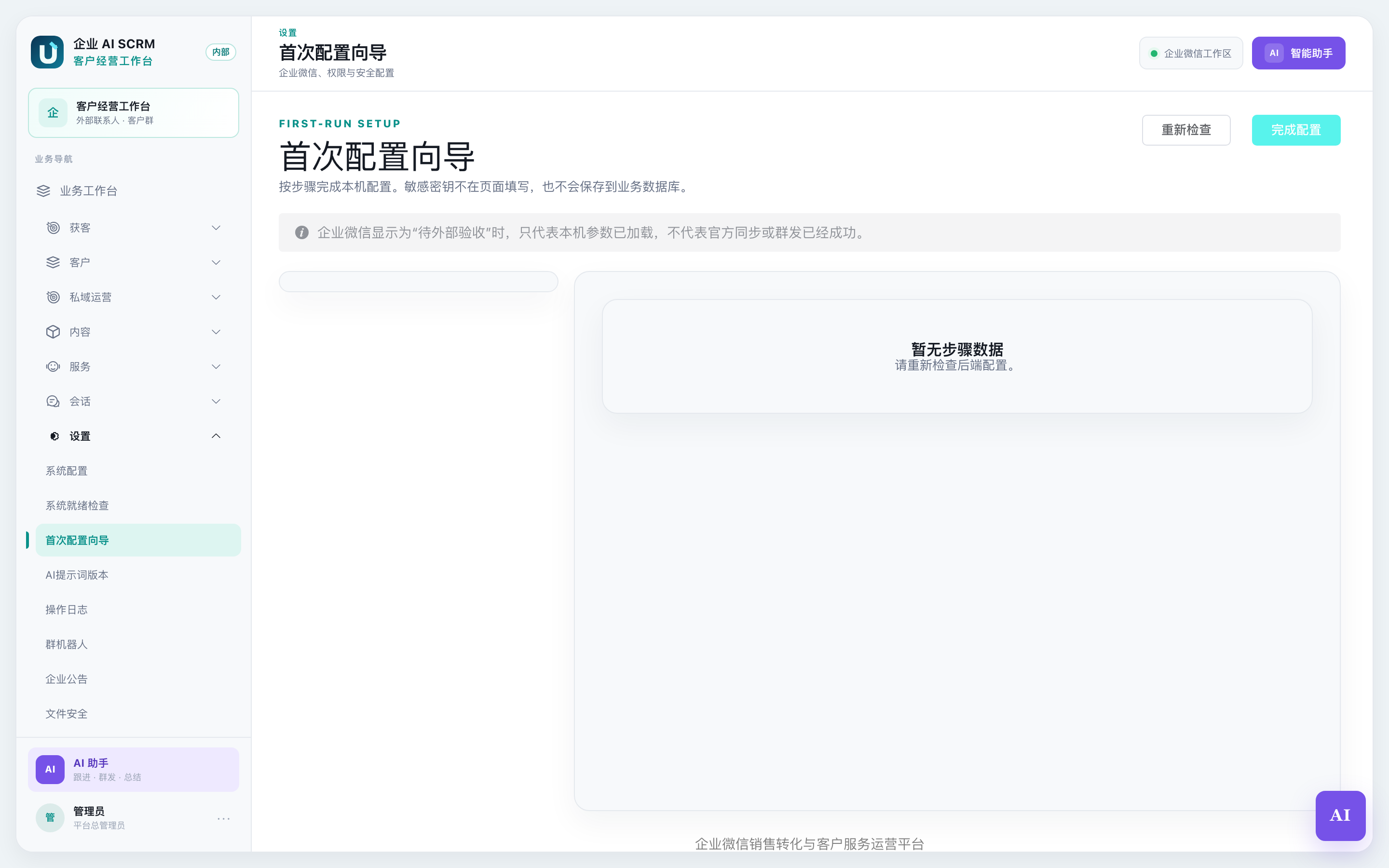
Task: Open the floating AI button at bottom right
Action: [1340, 816]
